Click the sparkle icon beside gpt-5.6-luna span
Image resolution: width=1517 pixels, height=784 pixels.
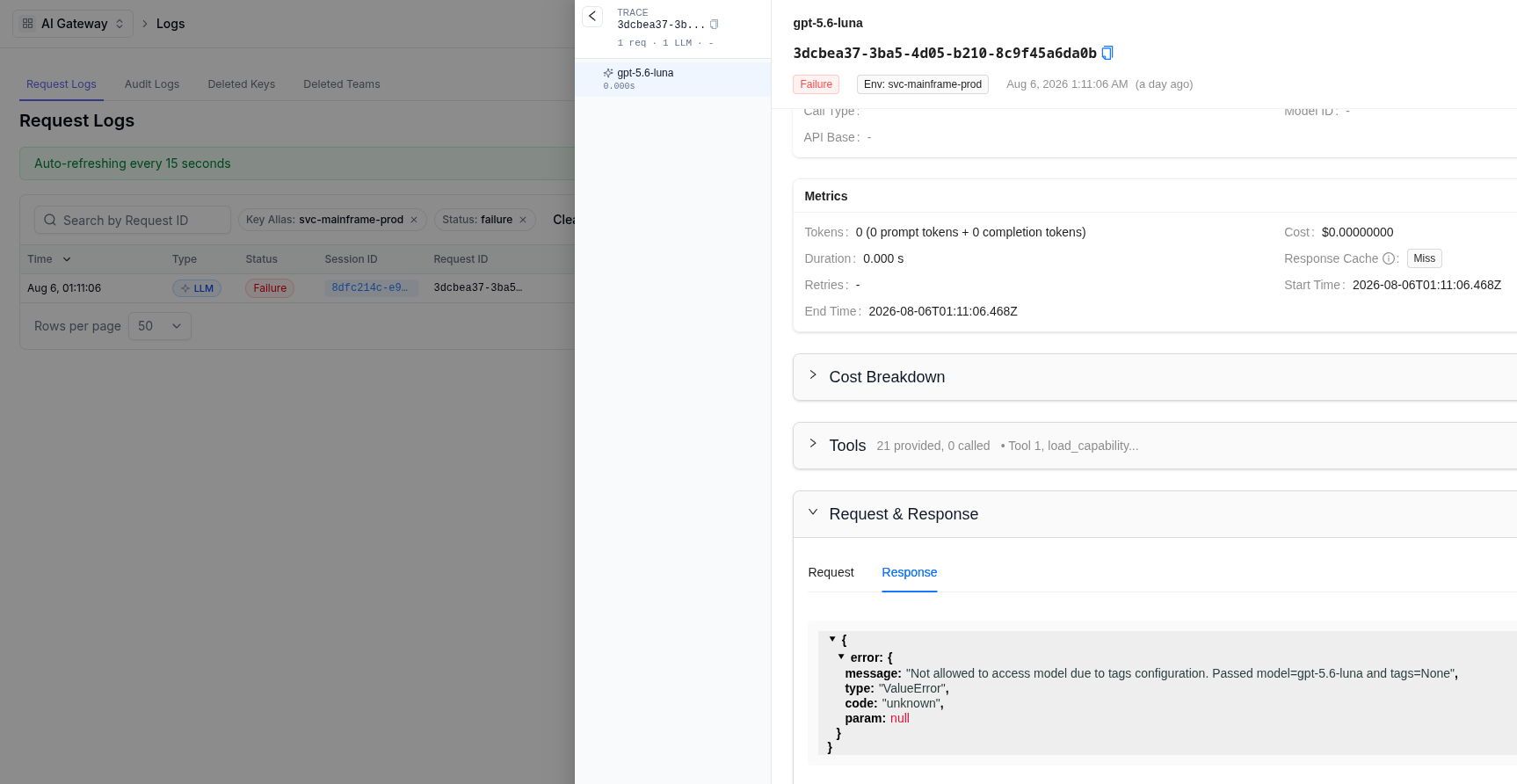pyautogui.click(x=608, y=73)
